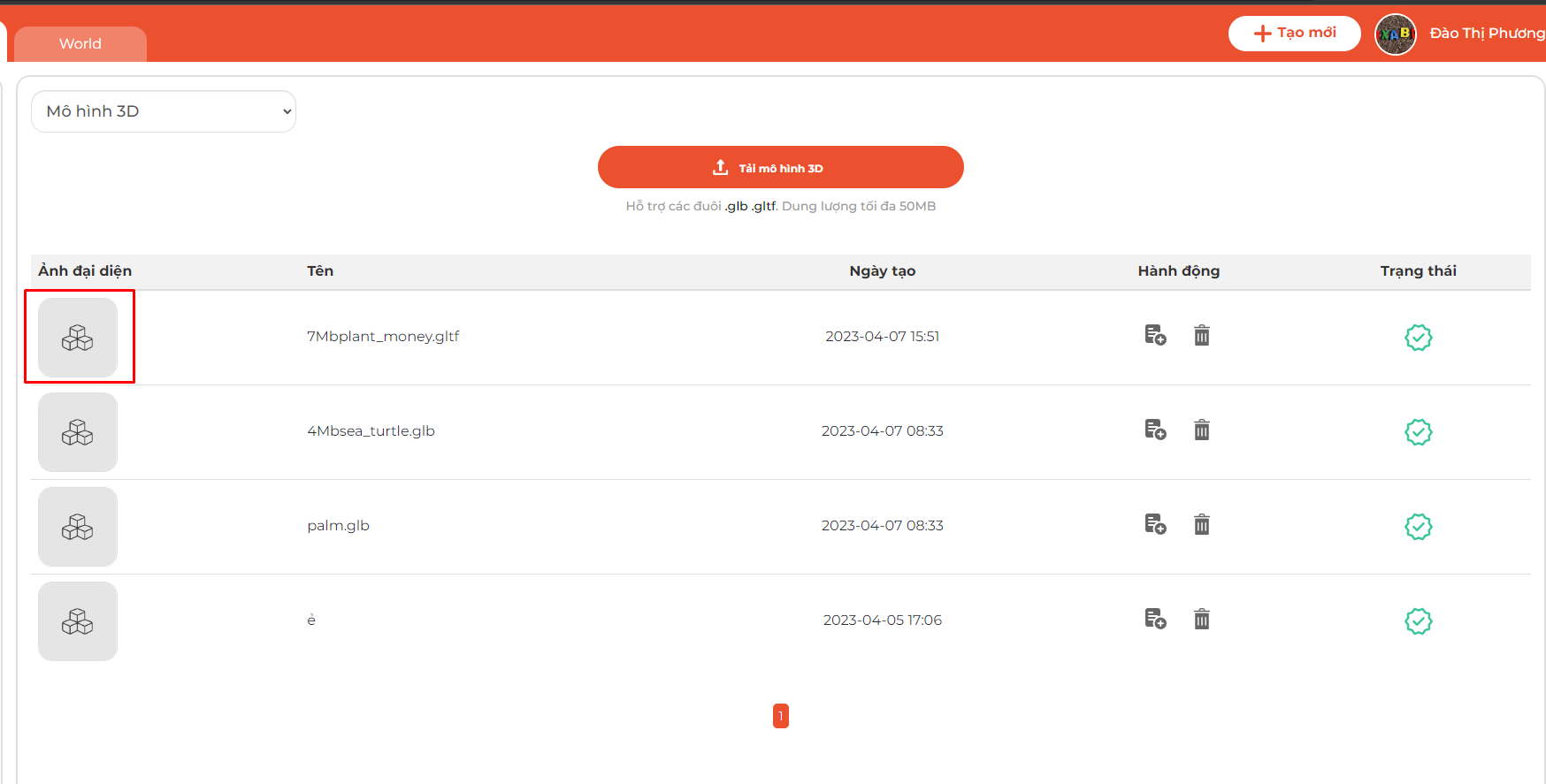
Task: Open the Mô hình 3D dropdown
Action: (164, 111)
